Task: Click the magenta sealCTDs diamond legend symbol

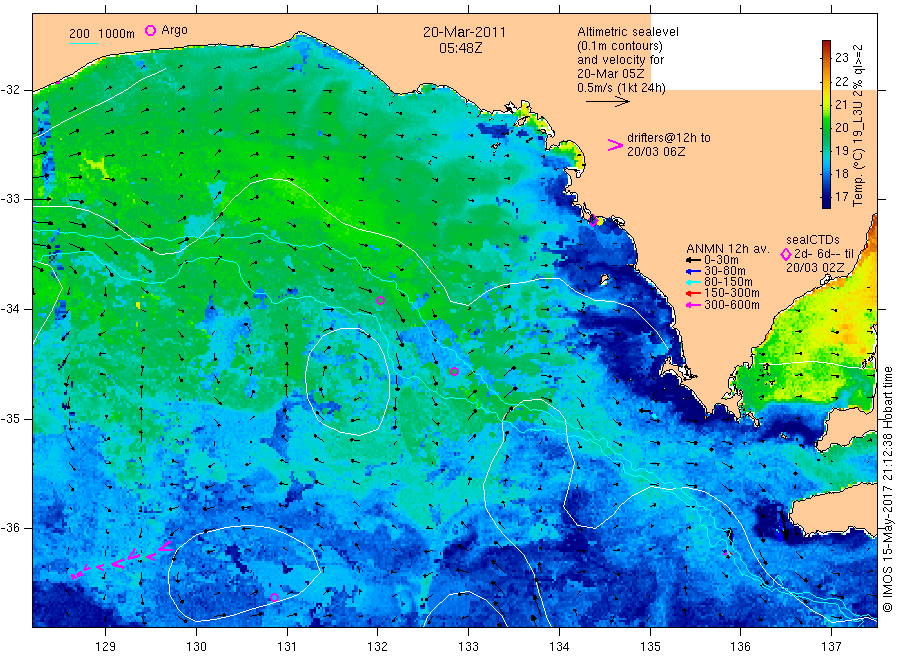Action: coord(786,254)
